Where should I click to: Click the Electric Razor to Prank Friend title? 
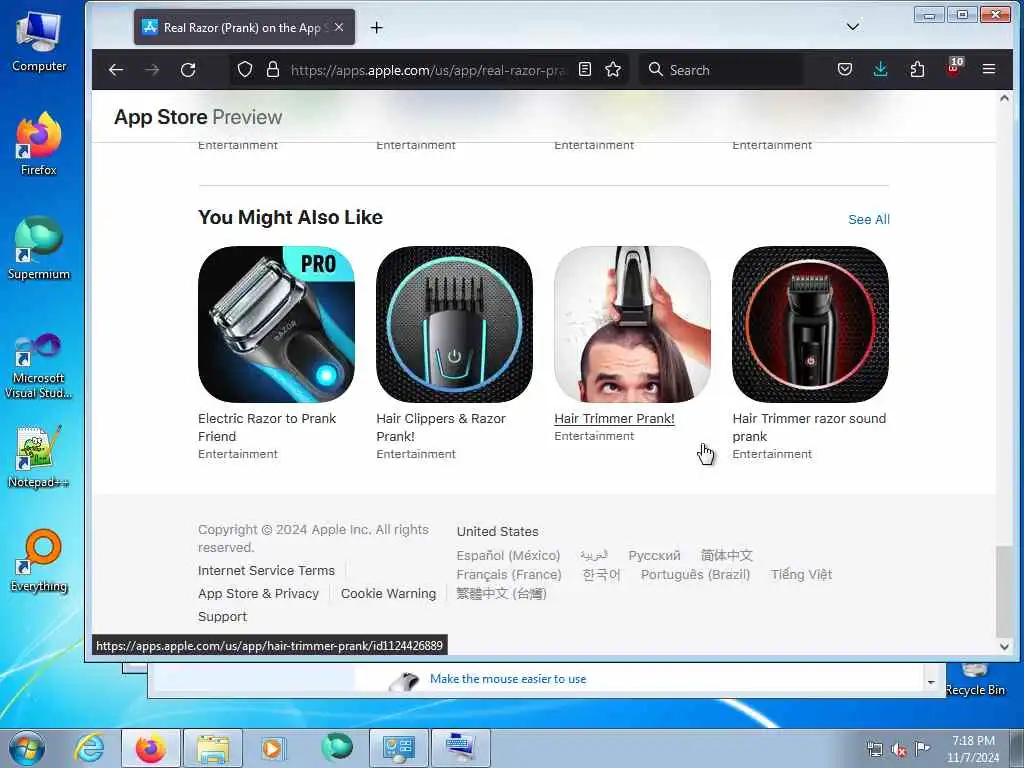coord(266,427)
